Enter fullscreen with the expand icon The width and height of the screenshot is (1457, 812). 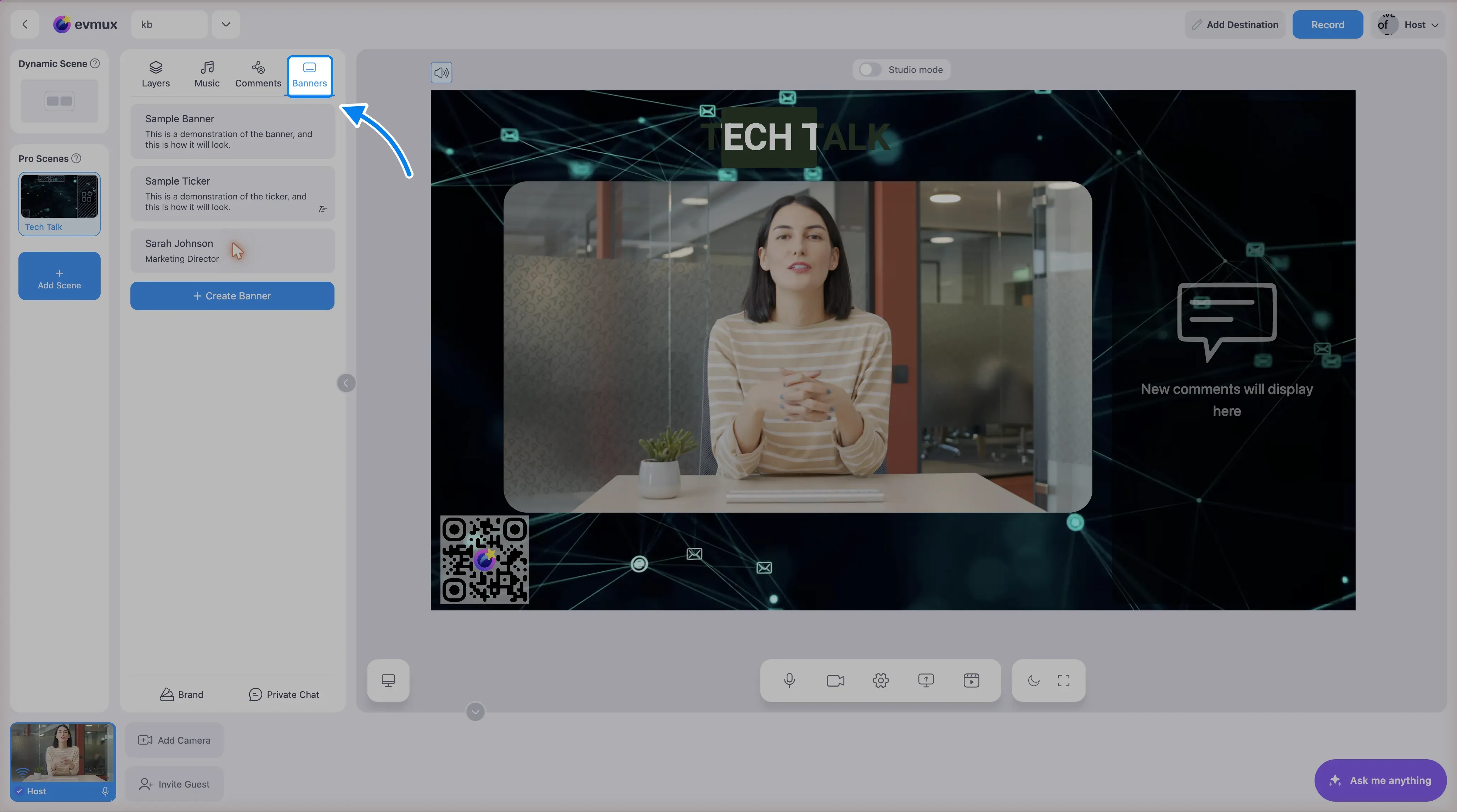coord(1063,680)
